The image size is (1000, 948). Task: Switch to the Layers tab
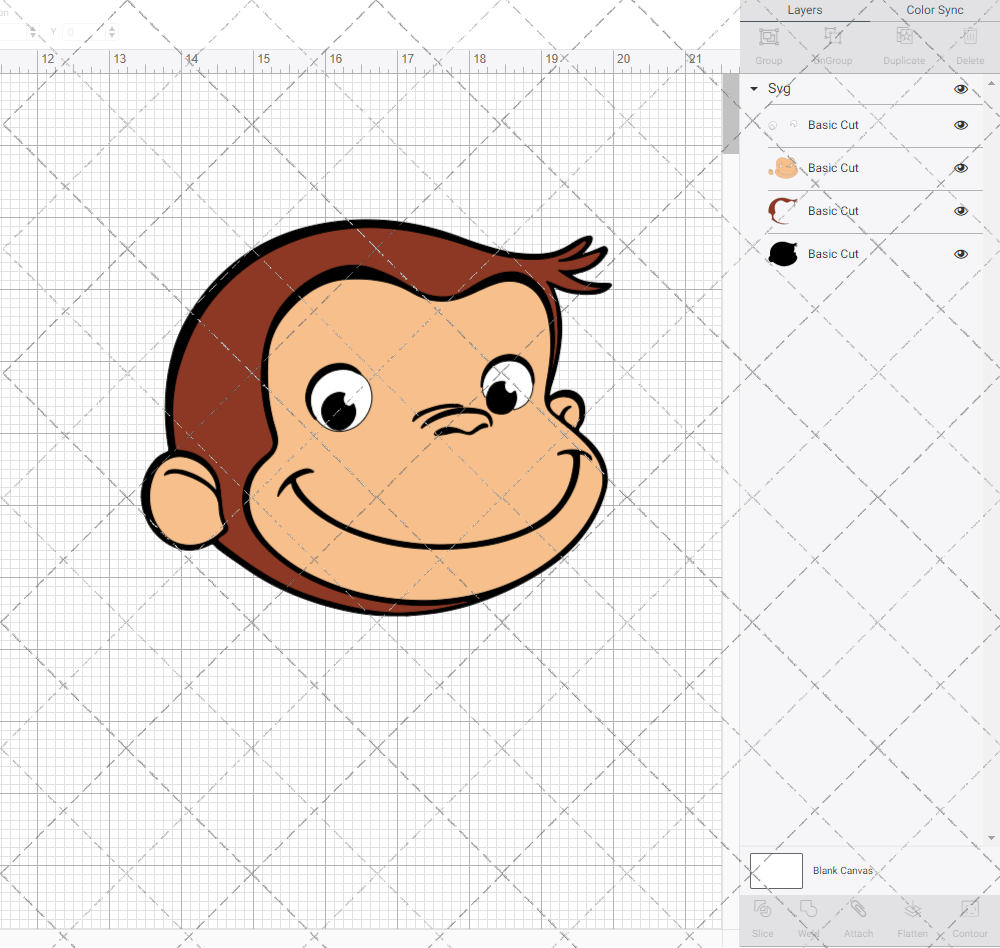point(805,10)
